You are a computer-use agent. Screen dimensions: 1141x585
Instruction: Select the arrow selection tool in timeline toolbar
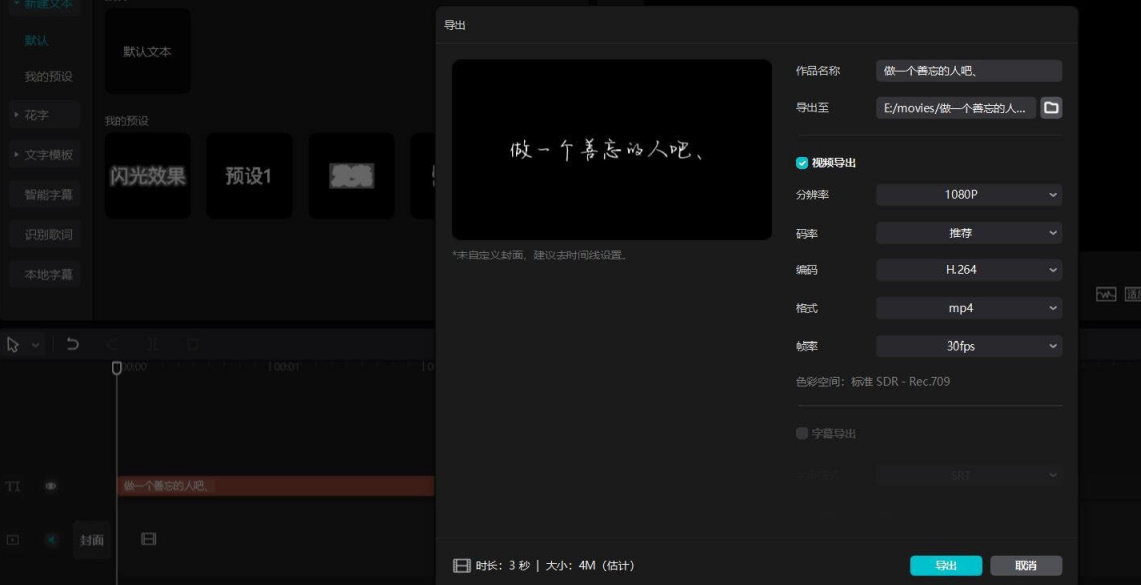(14, 344)
